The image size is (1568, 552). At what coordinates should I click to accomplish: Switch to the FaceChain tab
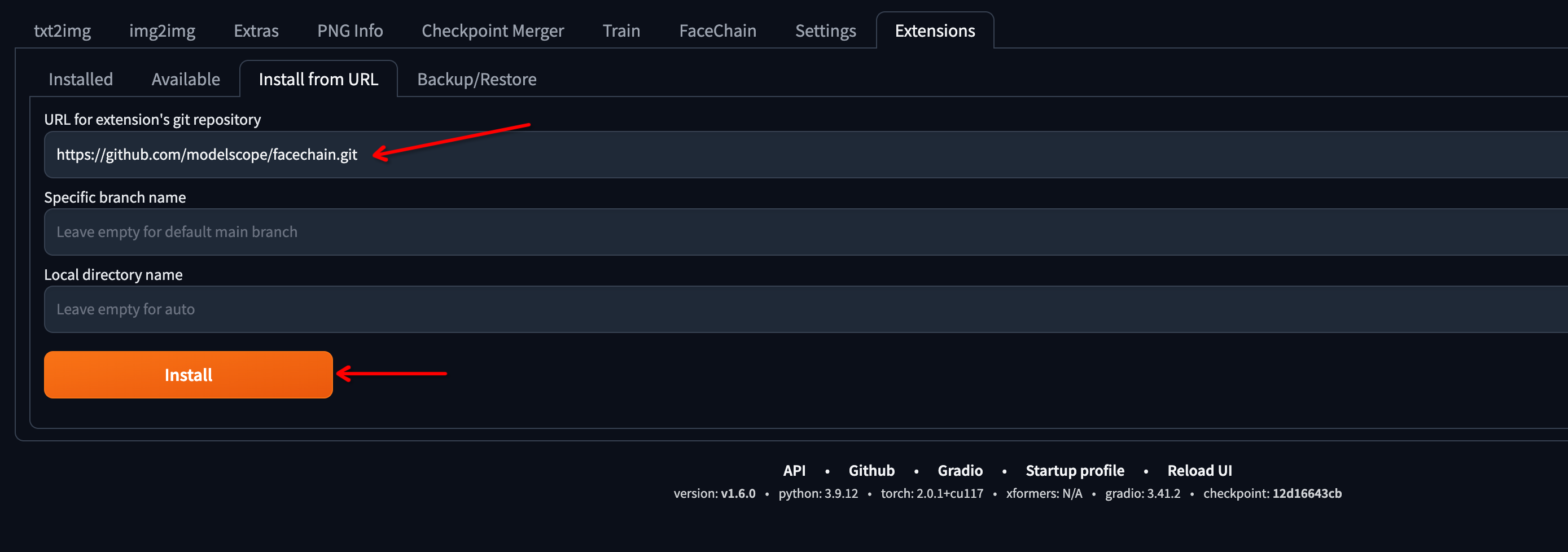point(717,30)
